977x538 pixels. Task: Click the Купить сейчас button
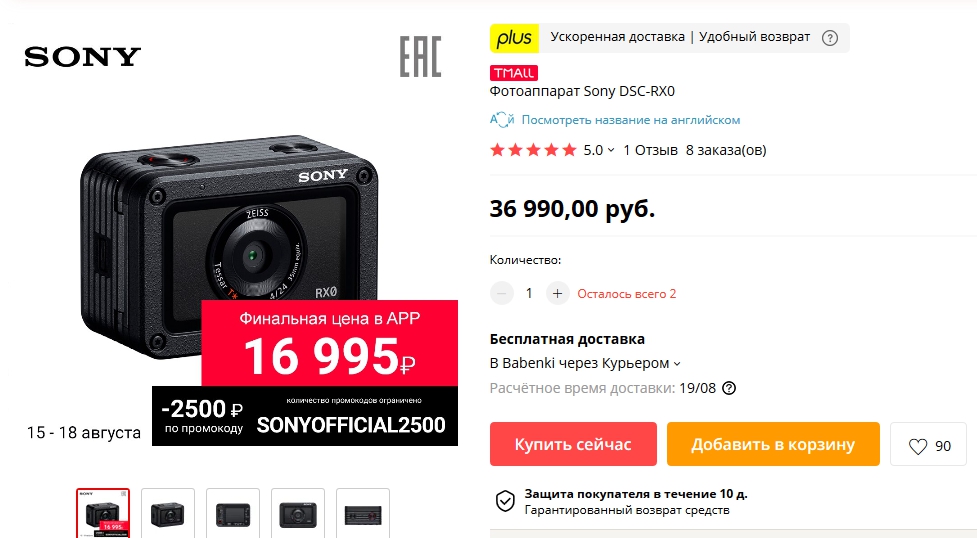click(x=573, y=444)
